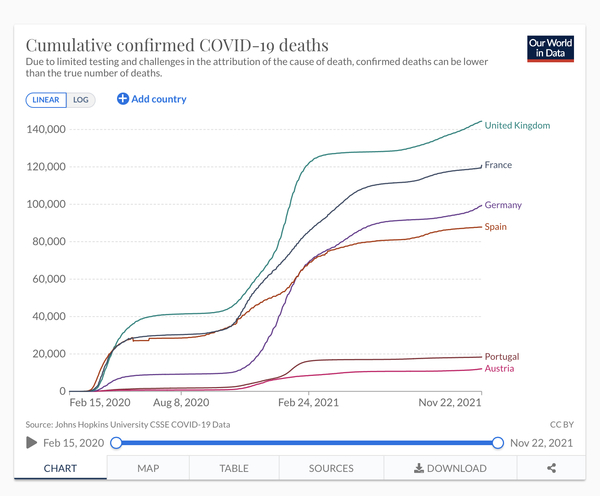Click the CC BY license link
600x496 pixels.
coord(561,424)
